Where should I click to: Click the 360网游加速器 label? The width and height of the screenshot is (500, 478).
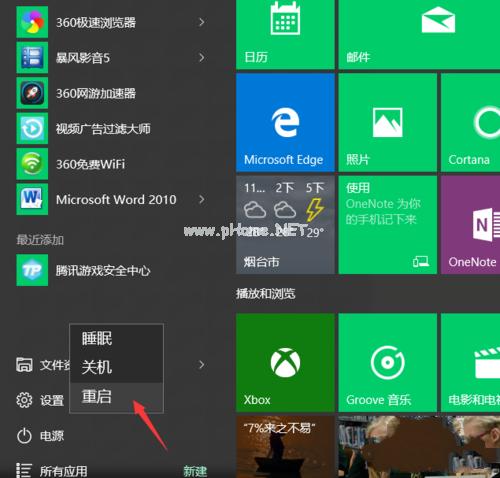96,93
